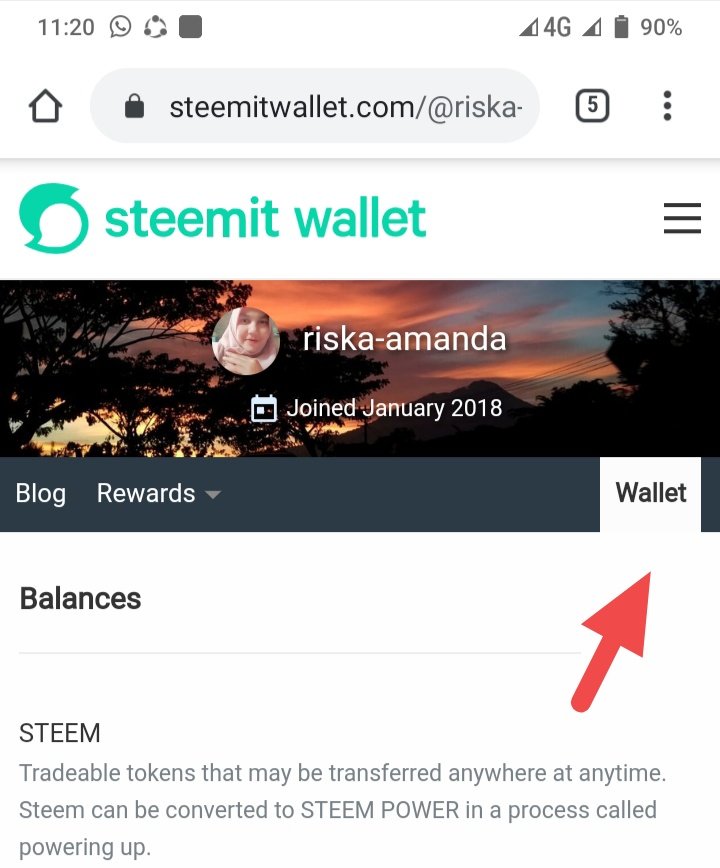Tap the riska-amanda profile picture
The width and height of the screenshot is (720, 868).
(246, 341)
